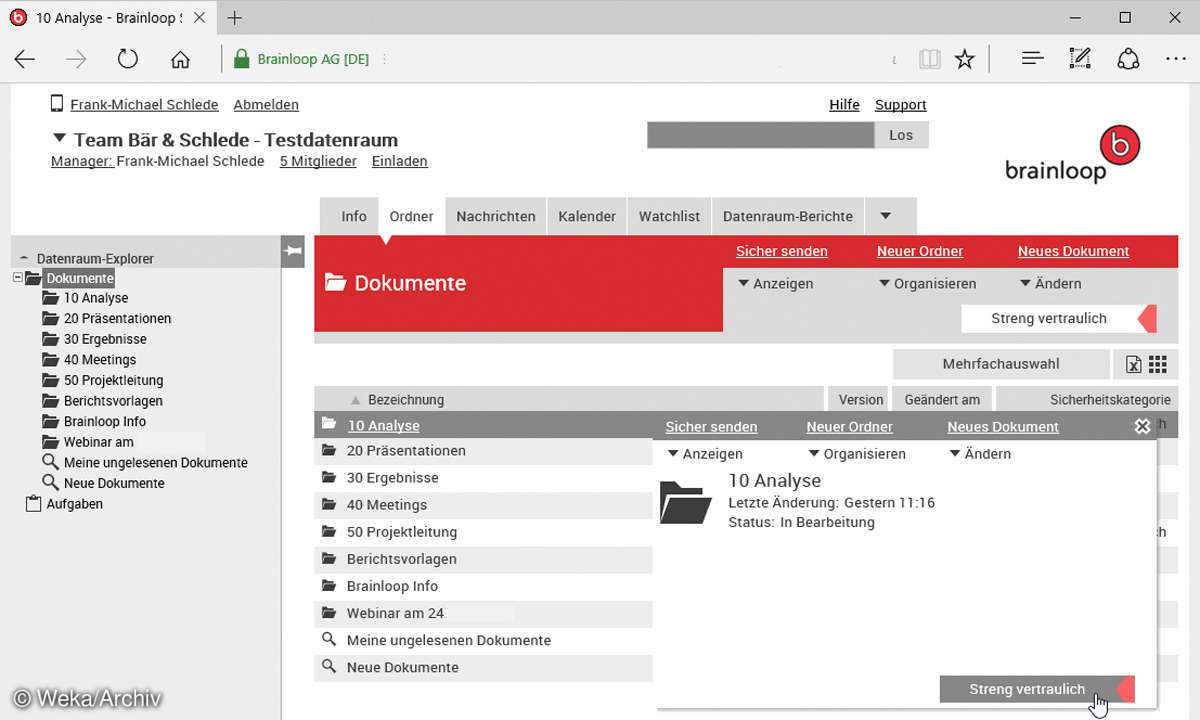Open the browser hub lines icon
This screenshot has height=720, width=1200.
click(x=1033, y=59)
